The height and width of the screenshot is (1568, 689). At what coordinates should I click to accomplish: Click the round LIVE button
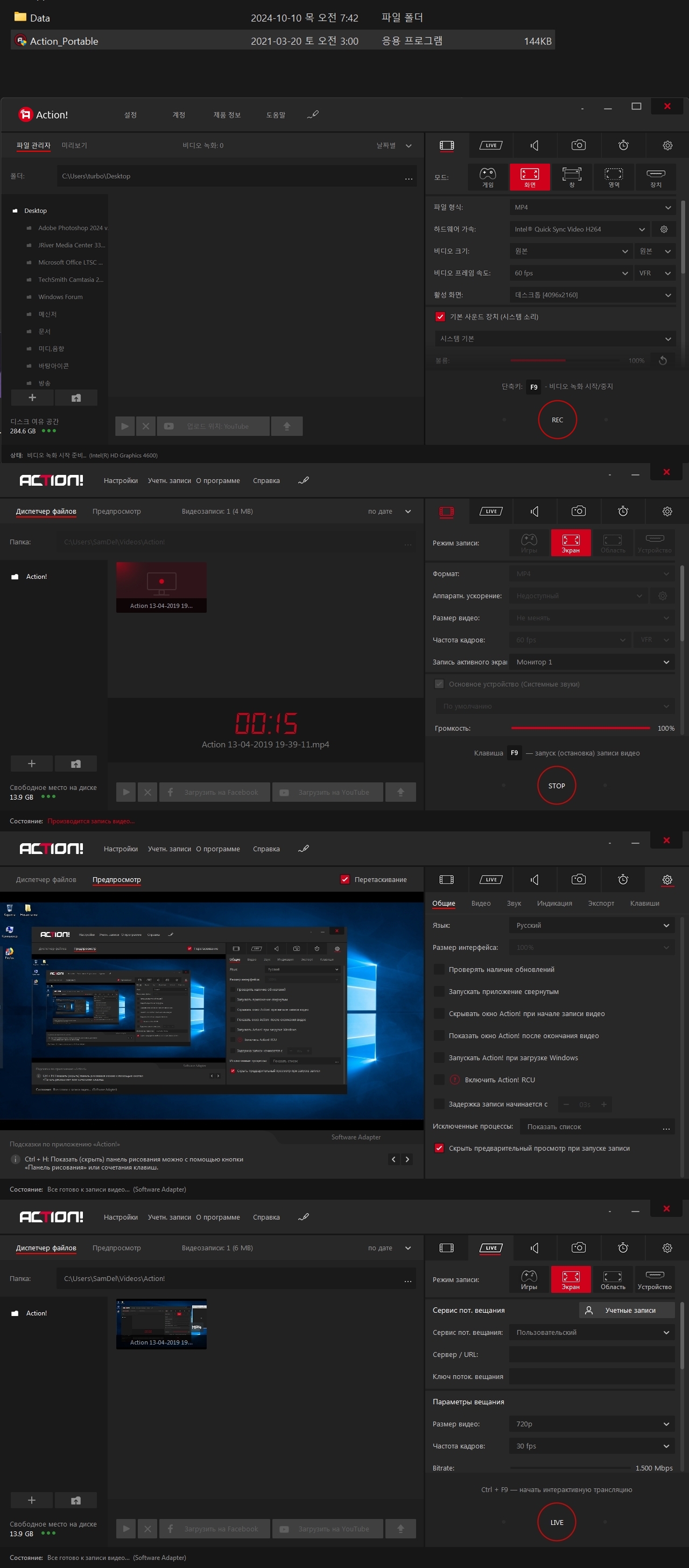(556, 1522)
